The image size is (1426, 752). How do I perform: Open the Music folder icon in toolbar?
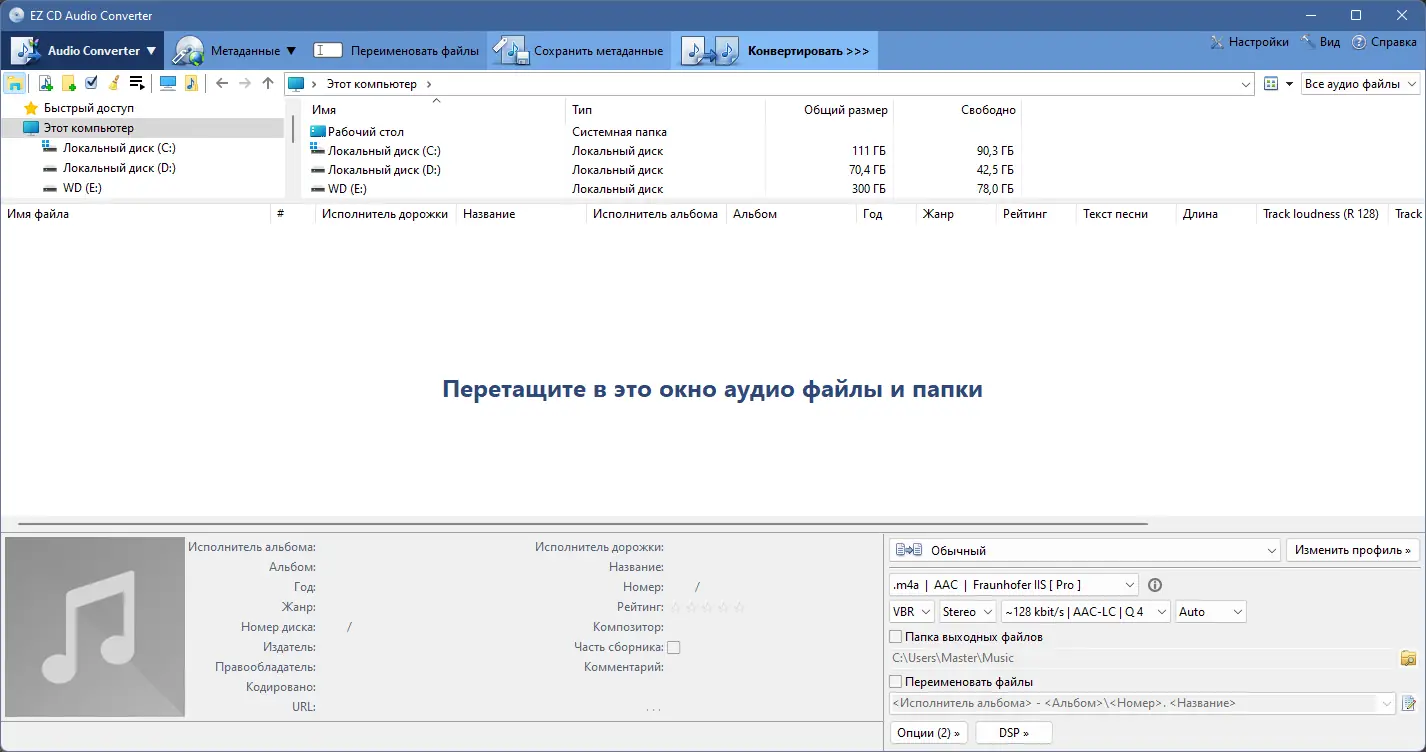(x=190, y=83)
